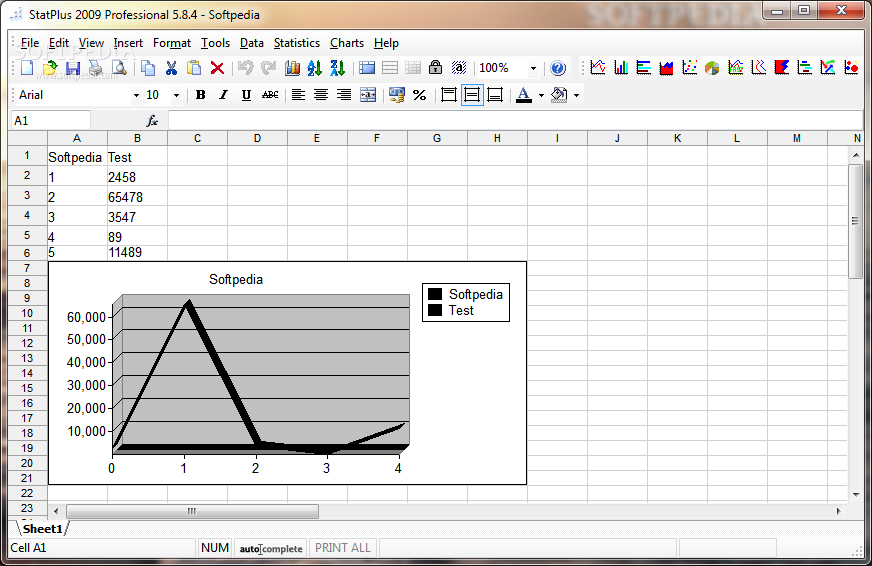Sort descending Z to A
Screen dimensions: 872x566
(338, 68)
